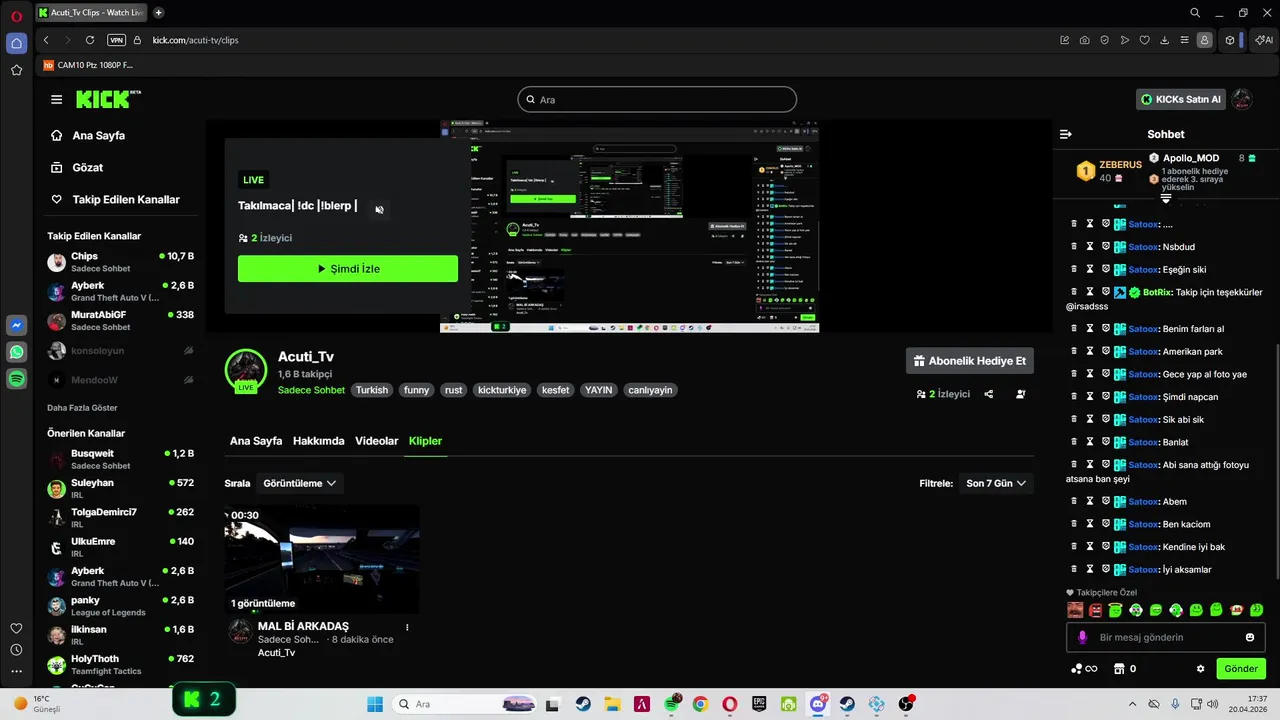1280x720 pixels.
Task: Focus the Bir mesaj gönderin chat box
Action: click(1165, 637)
